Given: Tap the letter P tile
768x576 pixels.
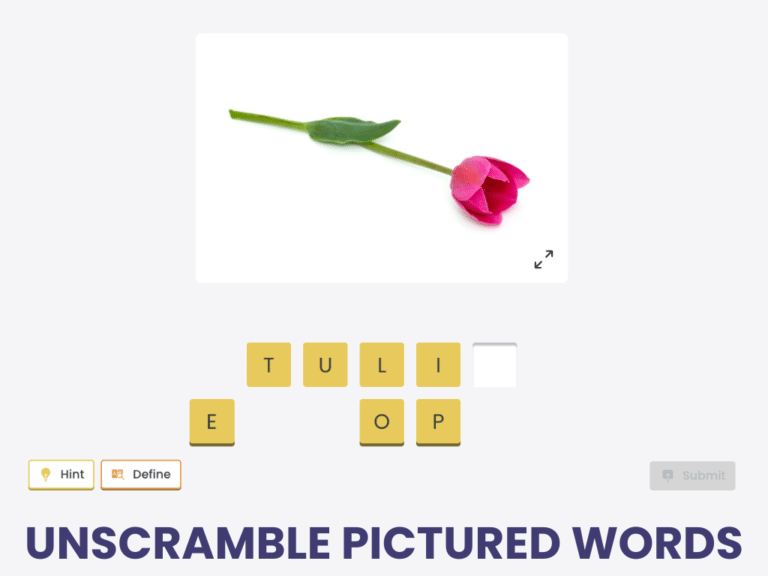Looking at the screenshot, I should (438, 421).
